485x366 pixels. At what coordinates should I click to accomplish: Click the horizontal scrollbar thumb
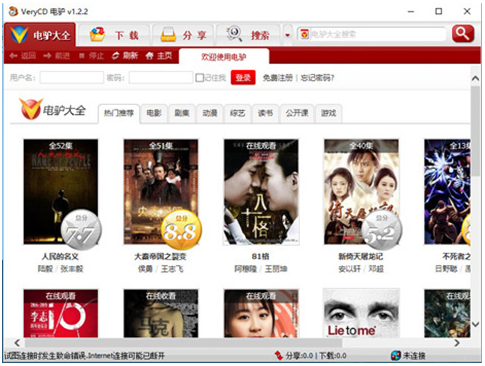tap(183, 343)
